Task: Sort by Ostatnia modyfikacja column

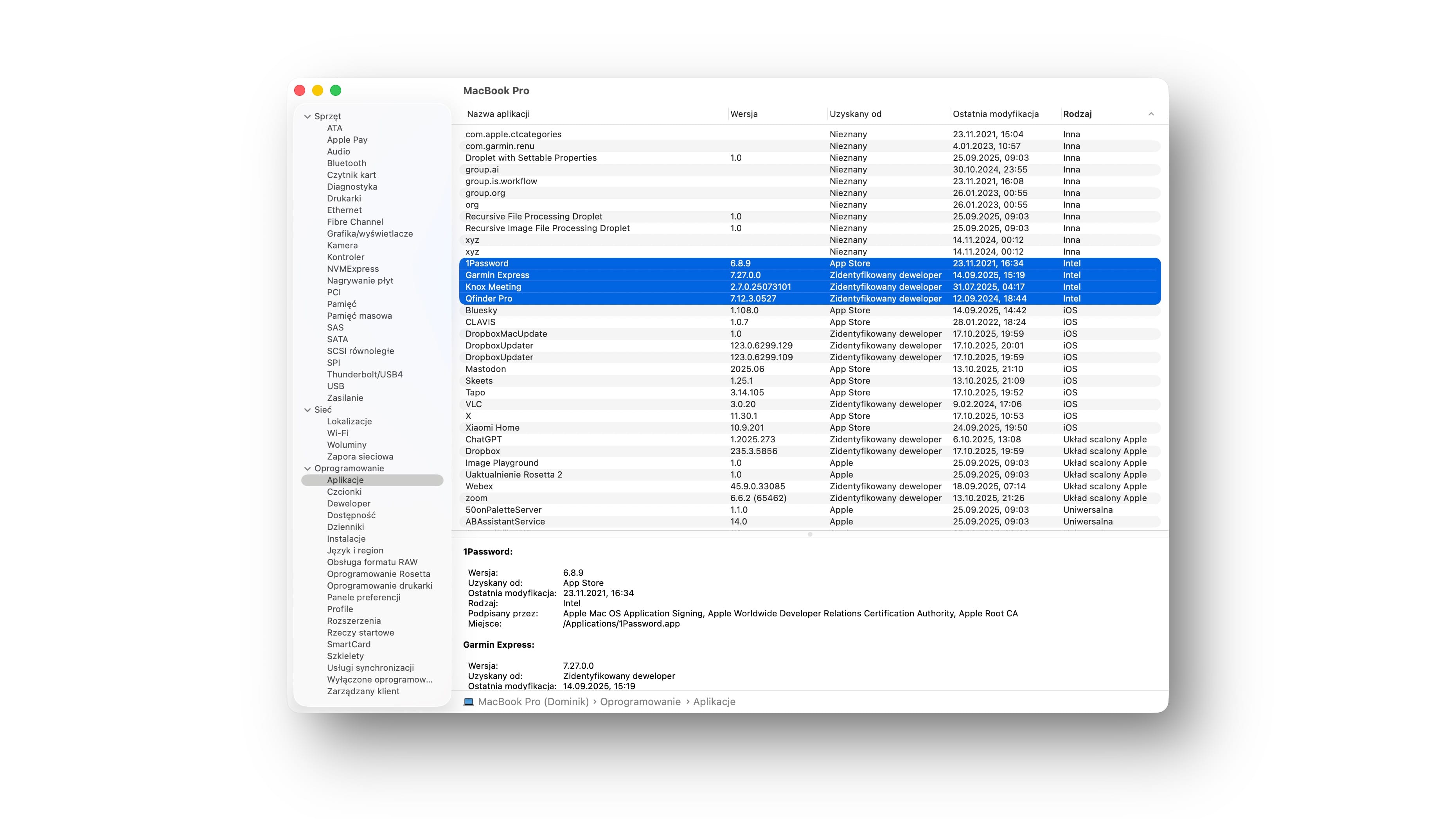Action: pos(995,114)
